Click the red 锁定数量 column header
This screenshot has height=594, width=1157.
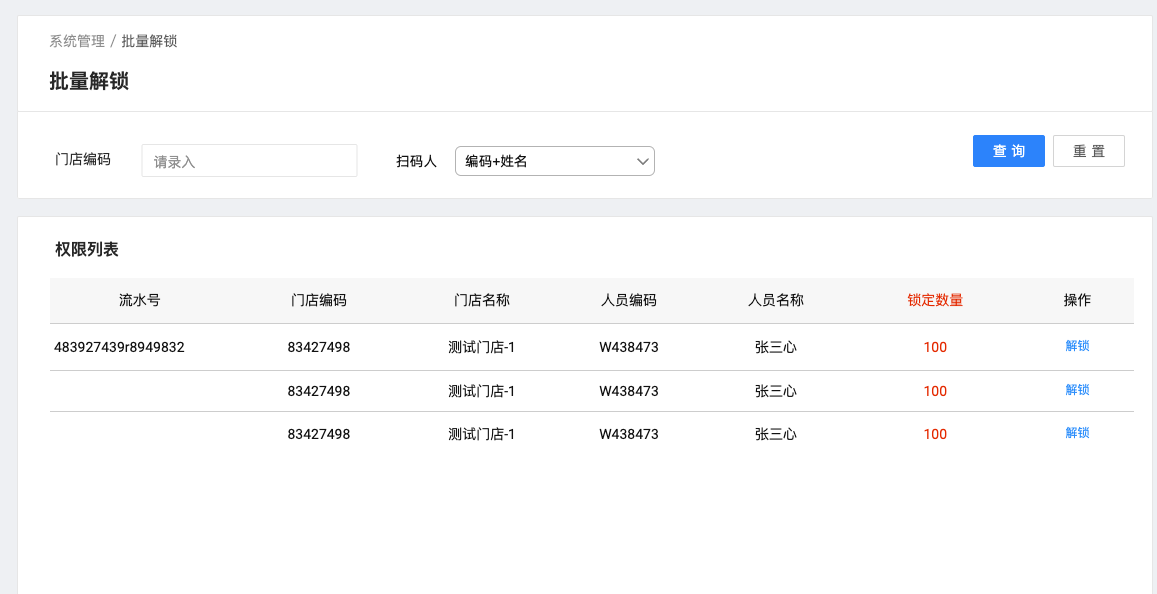[x=935, y=300]
